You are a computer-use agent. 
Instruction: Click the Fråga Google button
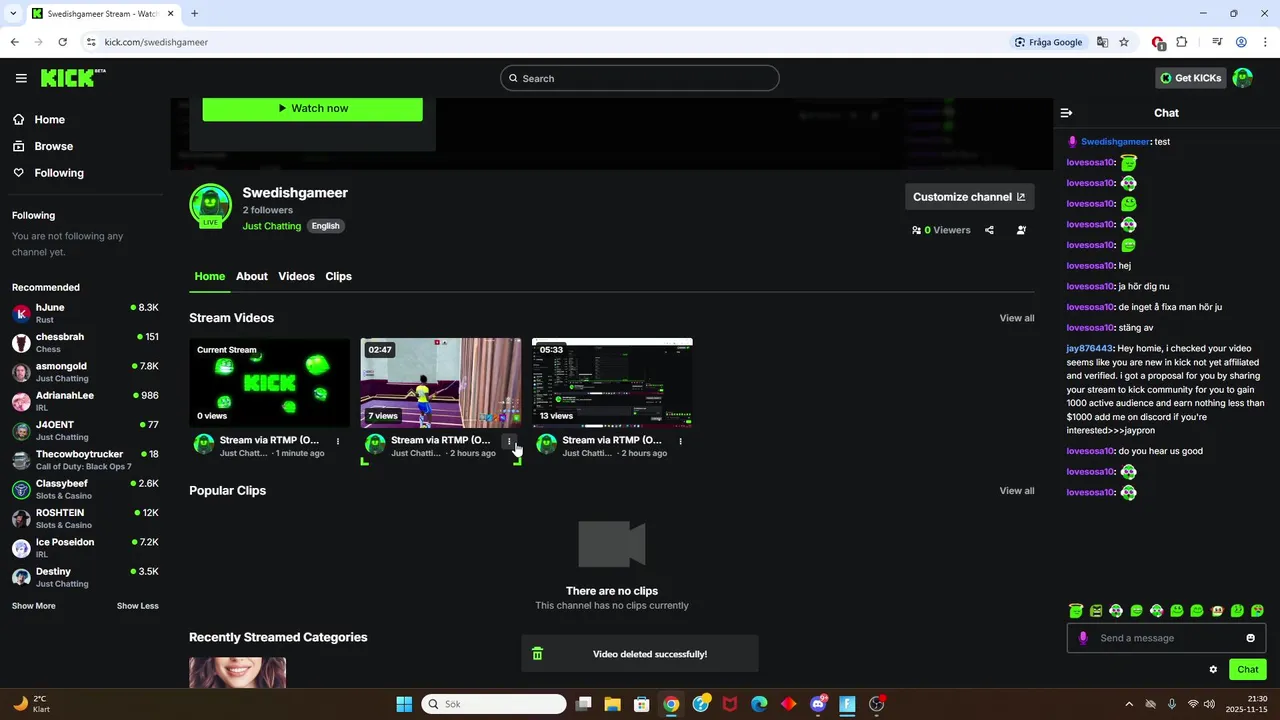[1048, 42]
